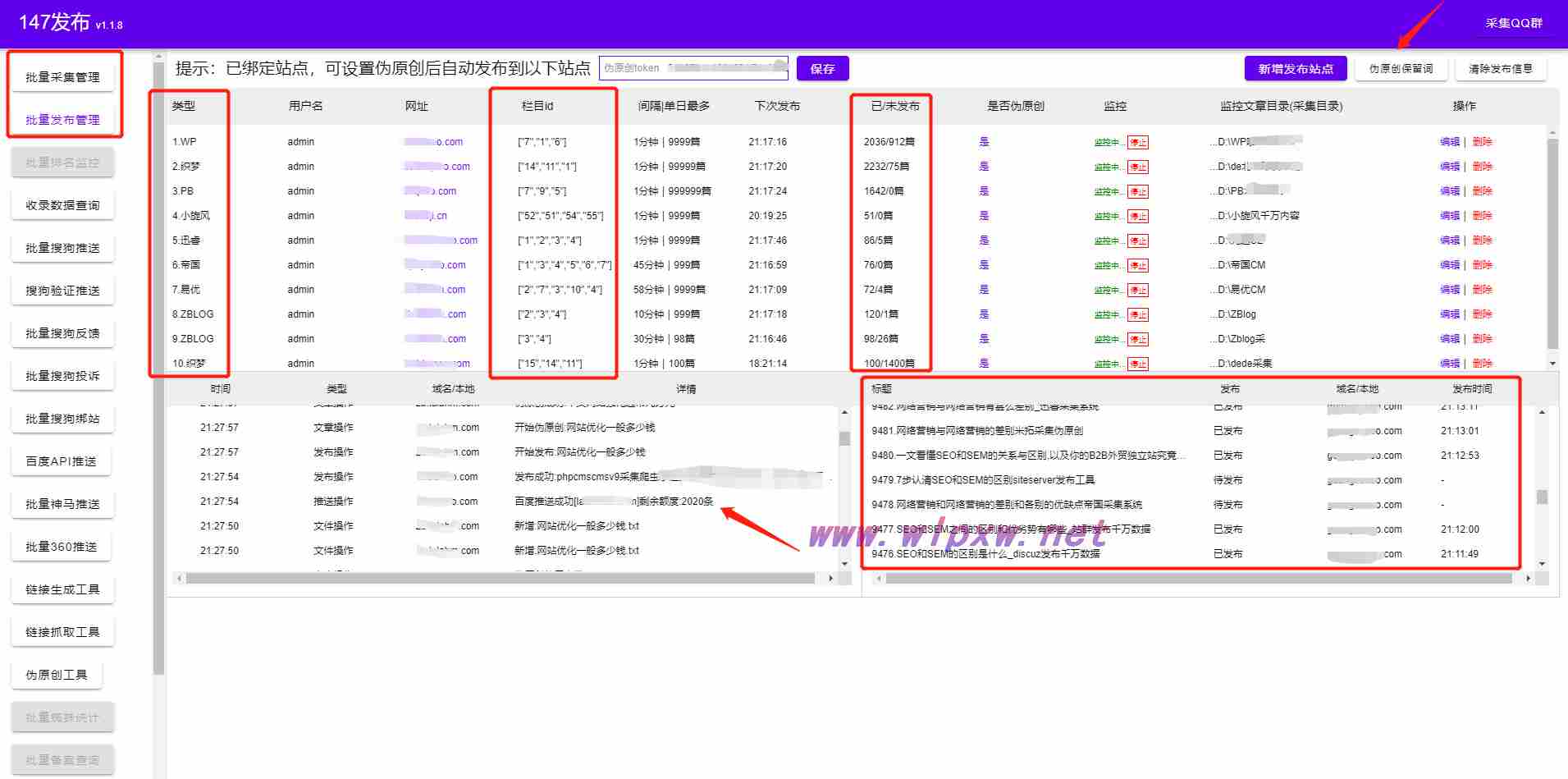1568x779 pixels.
Task: Click scroll-down arrow of sites table
Action: [1552, 363]
